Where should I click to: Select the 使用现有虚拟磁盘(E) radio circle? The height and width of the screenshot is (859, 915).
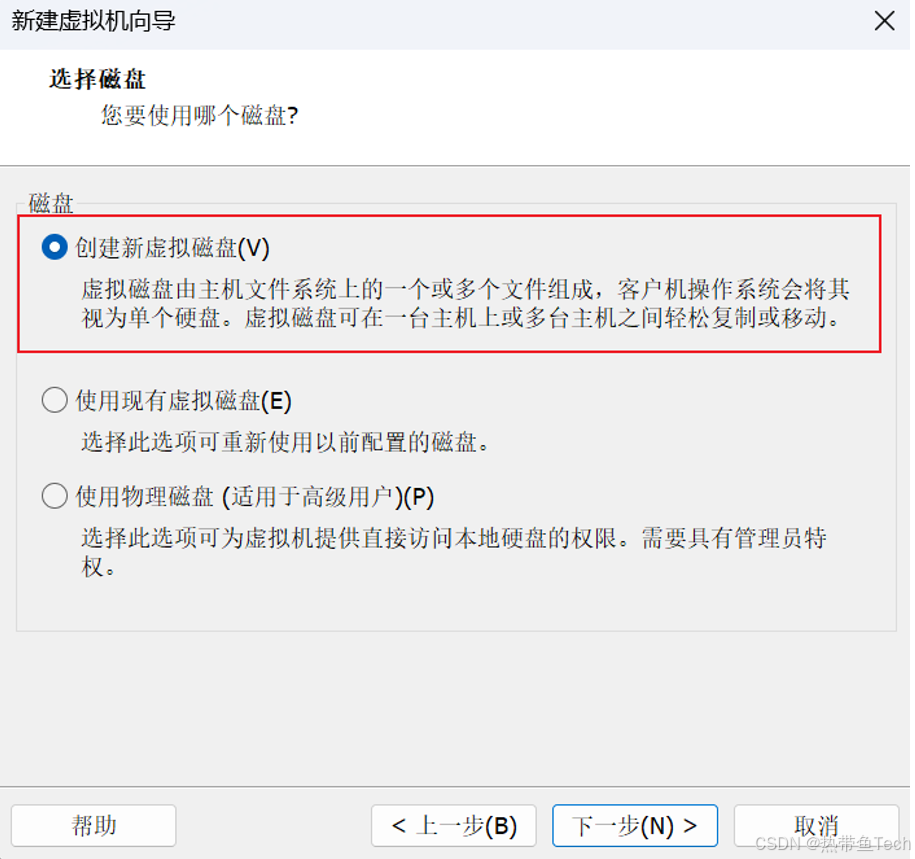point(55,400)
